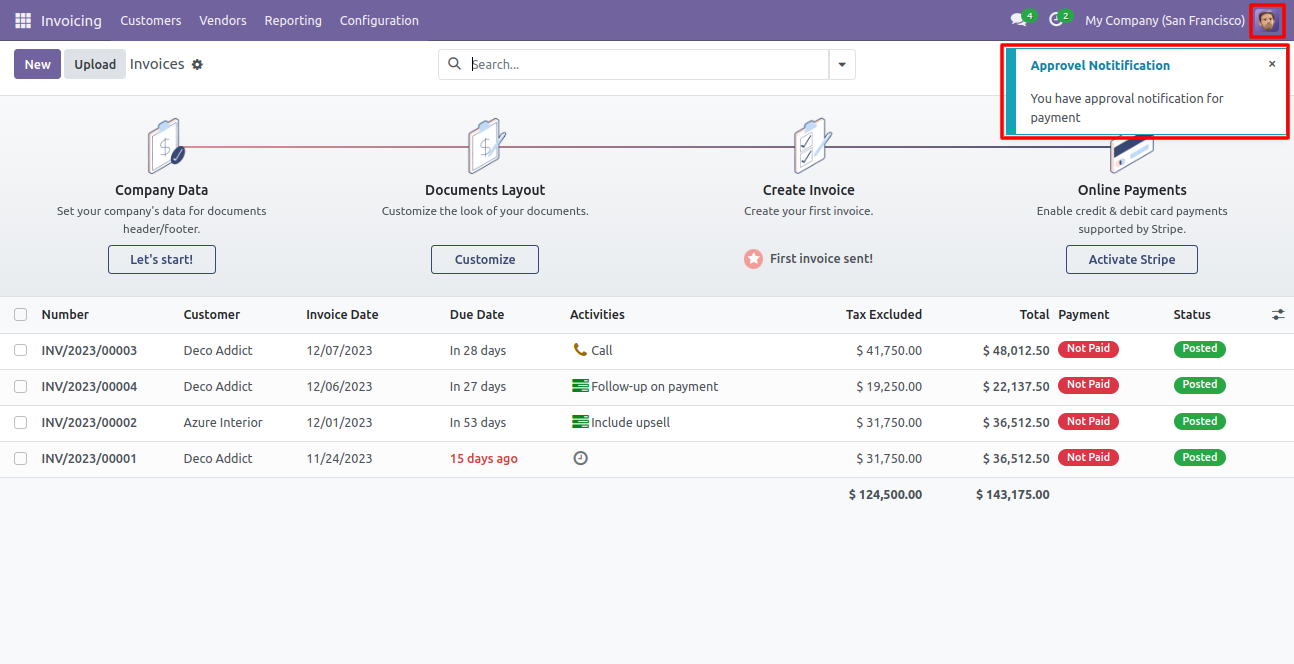Click the Activate Stripe button
1294x664 pixels.
coord(1131,259)
